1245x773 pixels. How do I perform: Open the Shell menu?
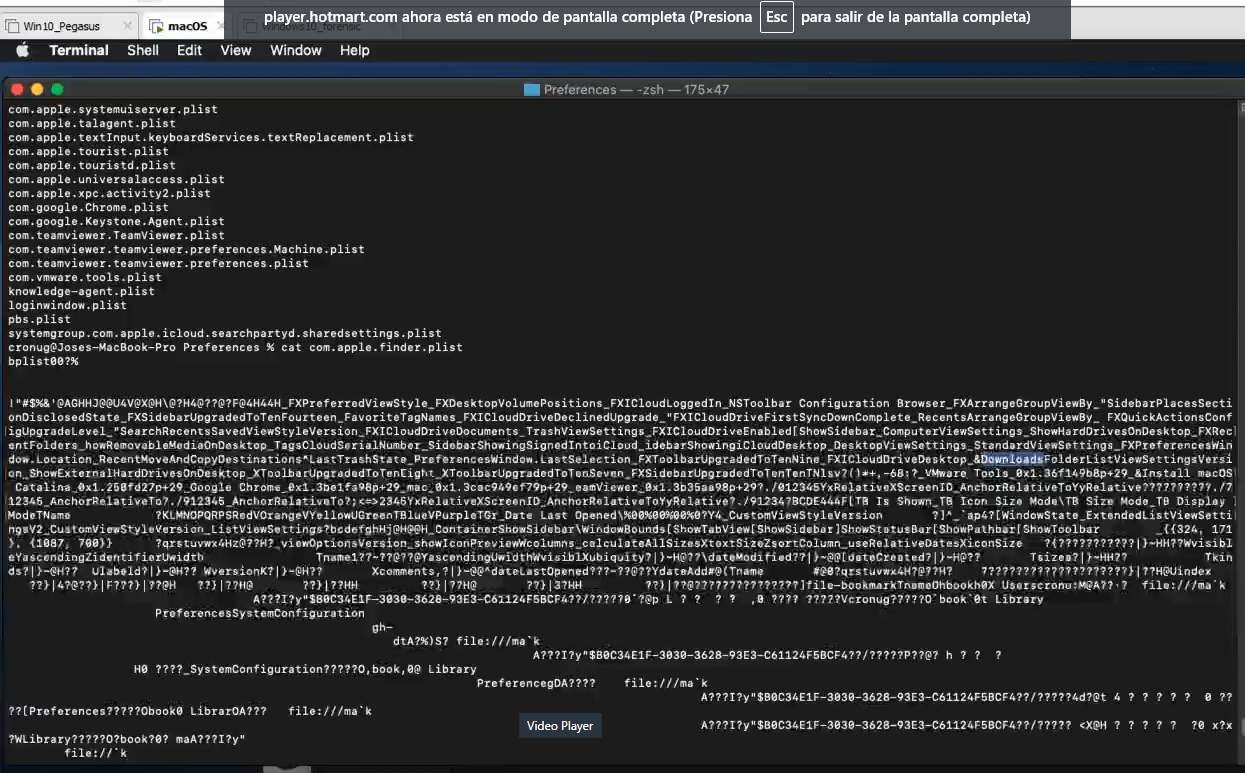click(142, 50)
